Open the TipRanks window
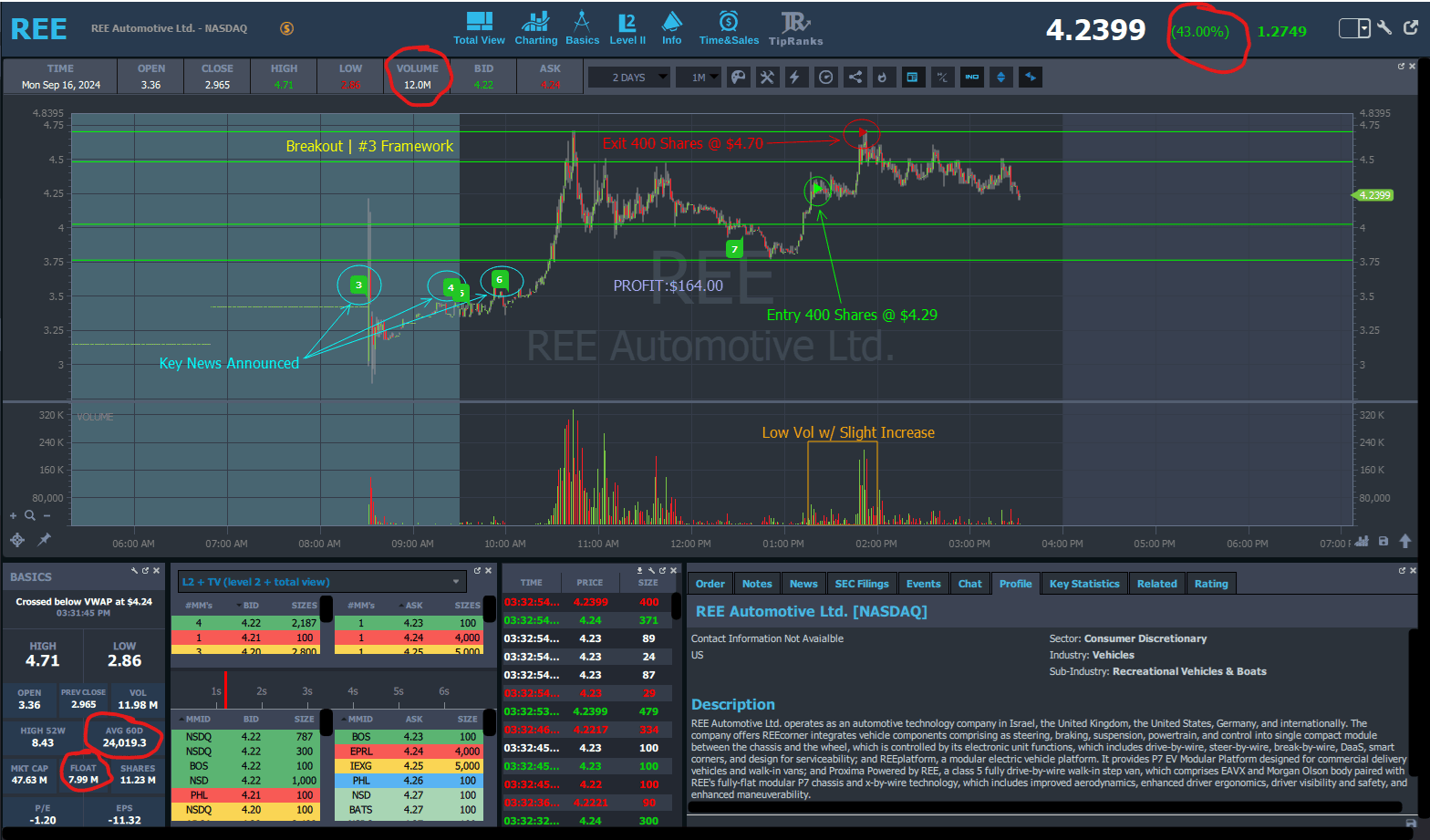1430x840 pixels. (x=795, y=28)
